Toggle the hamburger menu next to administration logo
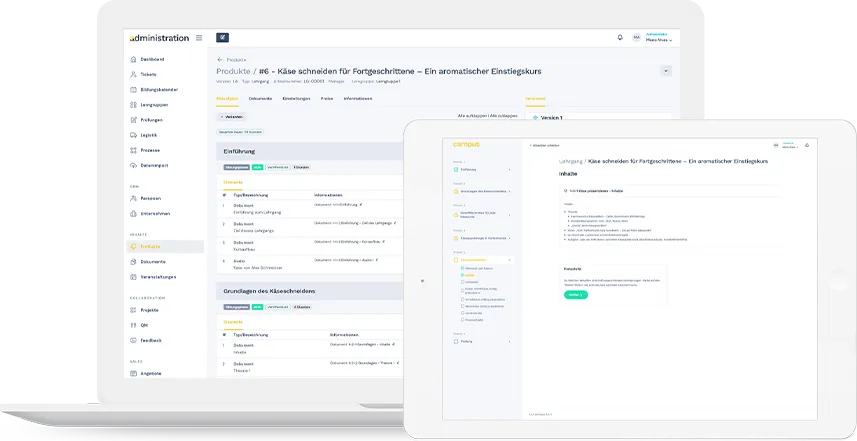 (199, 38)
